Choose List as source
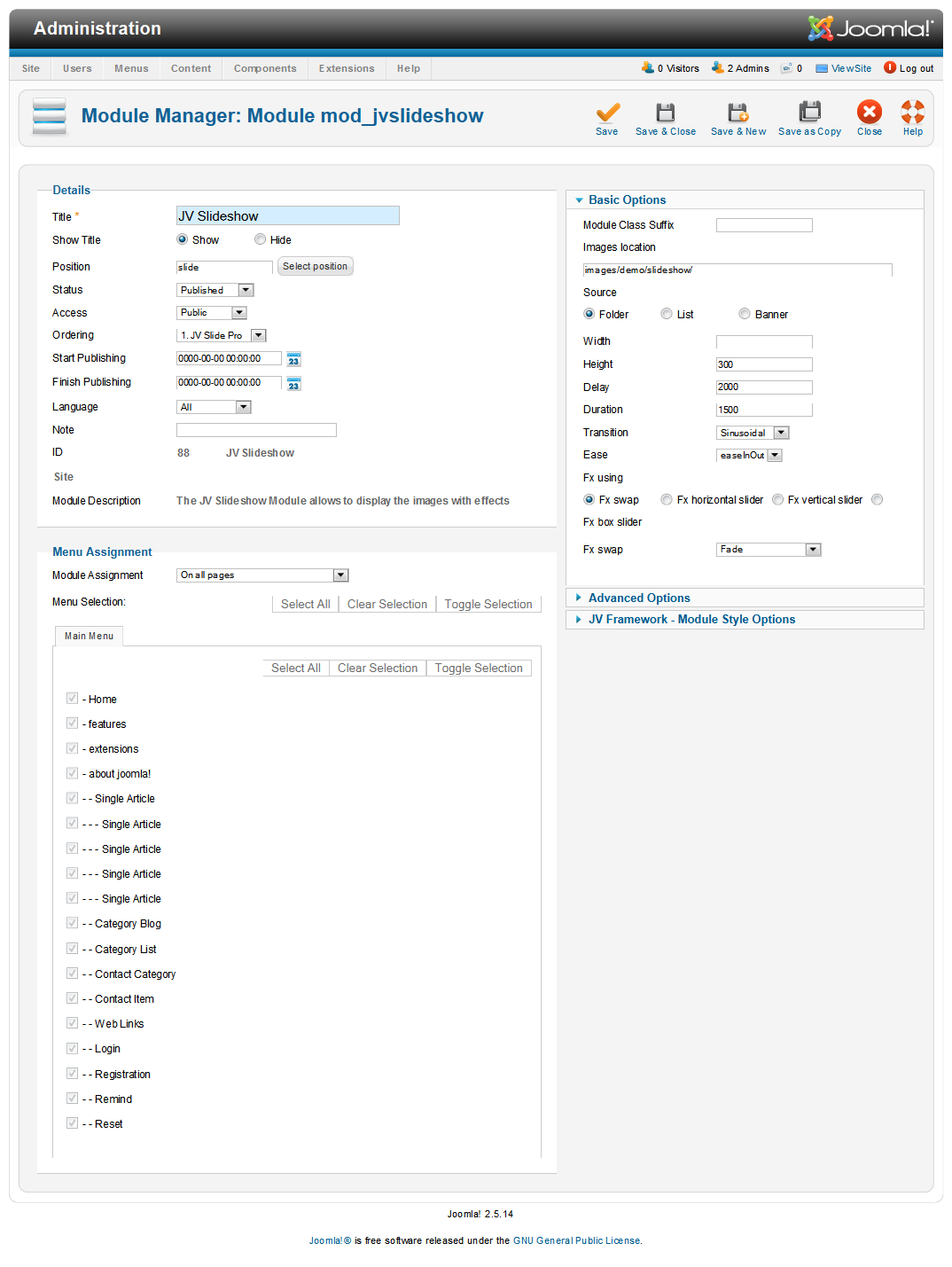 667,314
